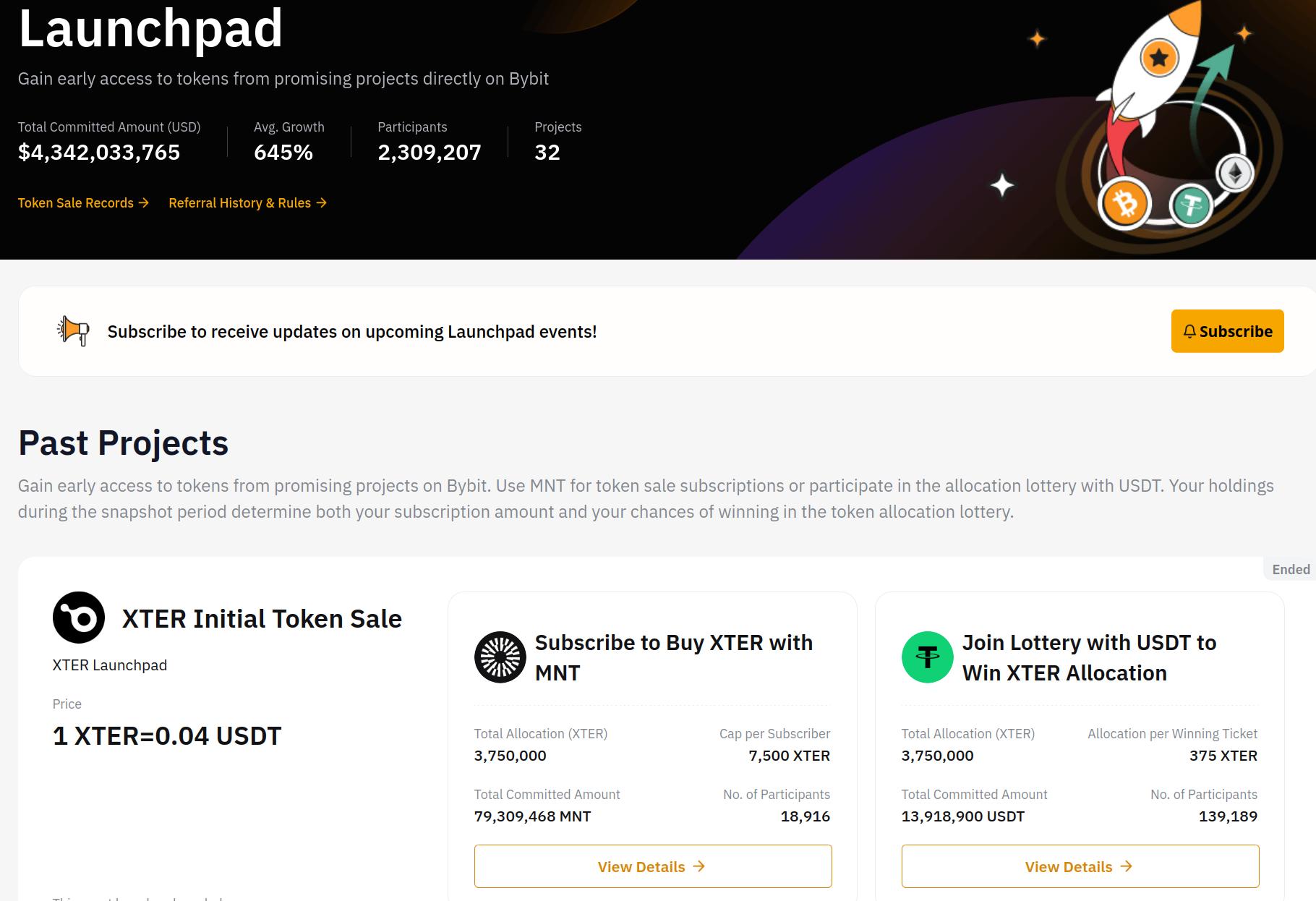Screen dimensions: 1316x901
Task: Click the Past Projects heading
Action: click(123, 443)
